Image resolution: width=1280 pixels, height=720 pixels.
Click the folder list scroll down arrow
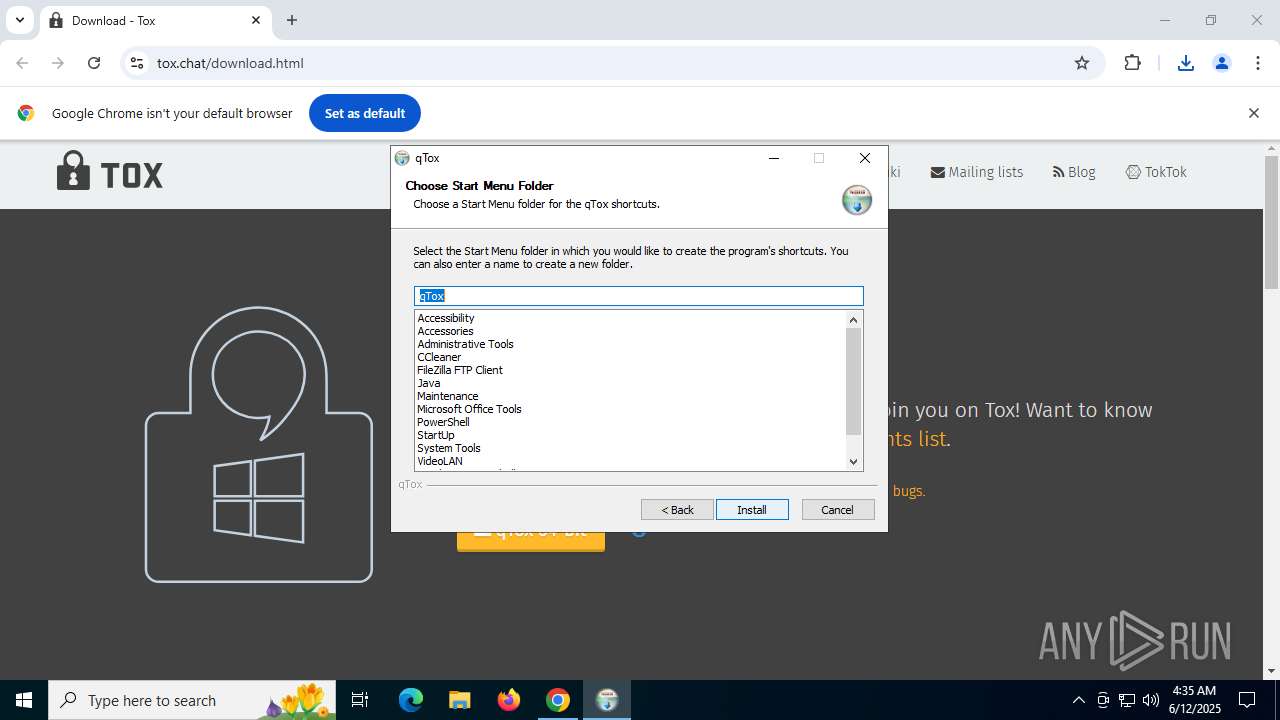pos(854,461)
